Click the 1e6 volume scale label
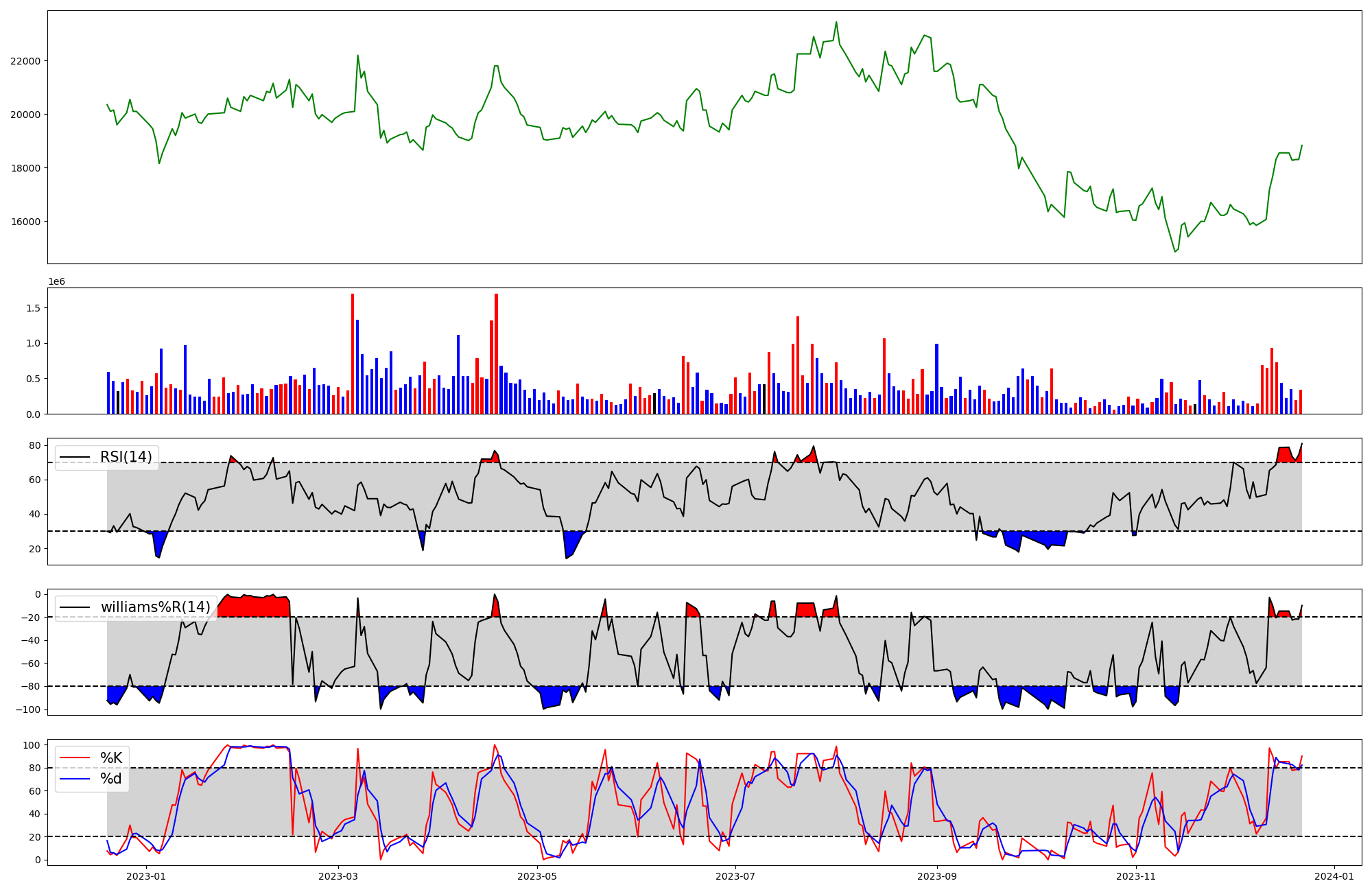This screenshot has height=892, width=1372. pyautogui.click(x=56, y=282)
